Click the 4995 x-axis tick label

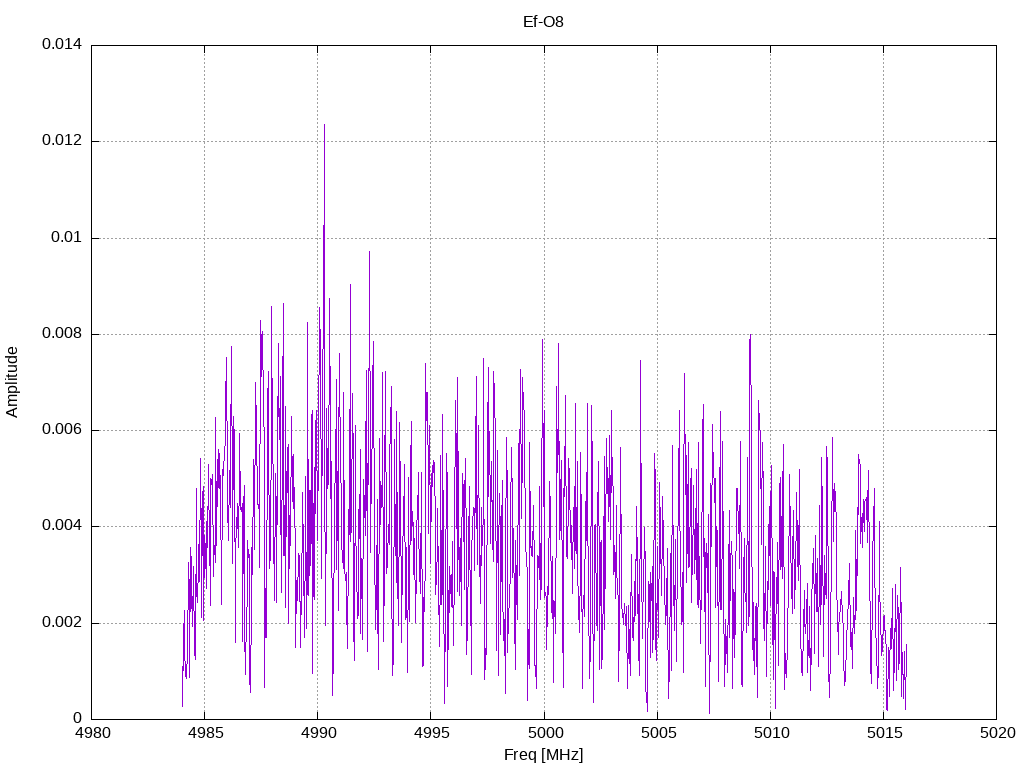click(431, 733)
